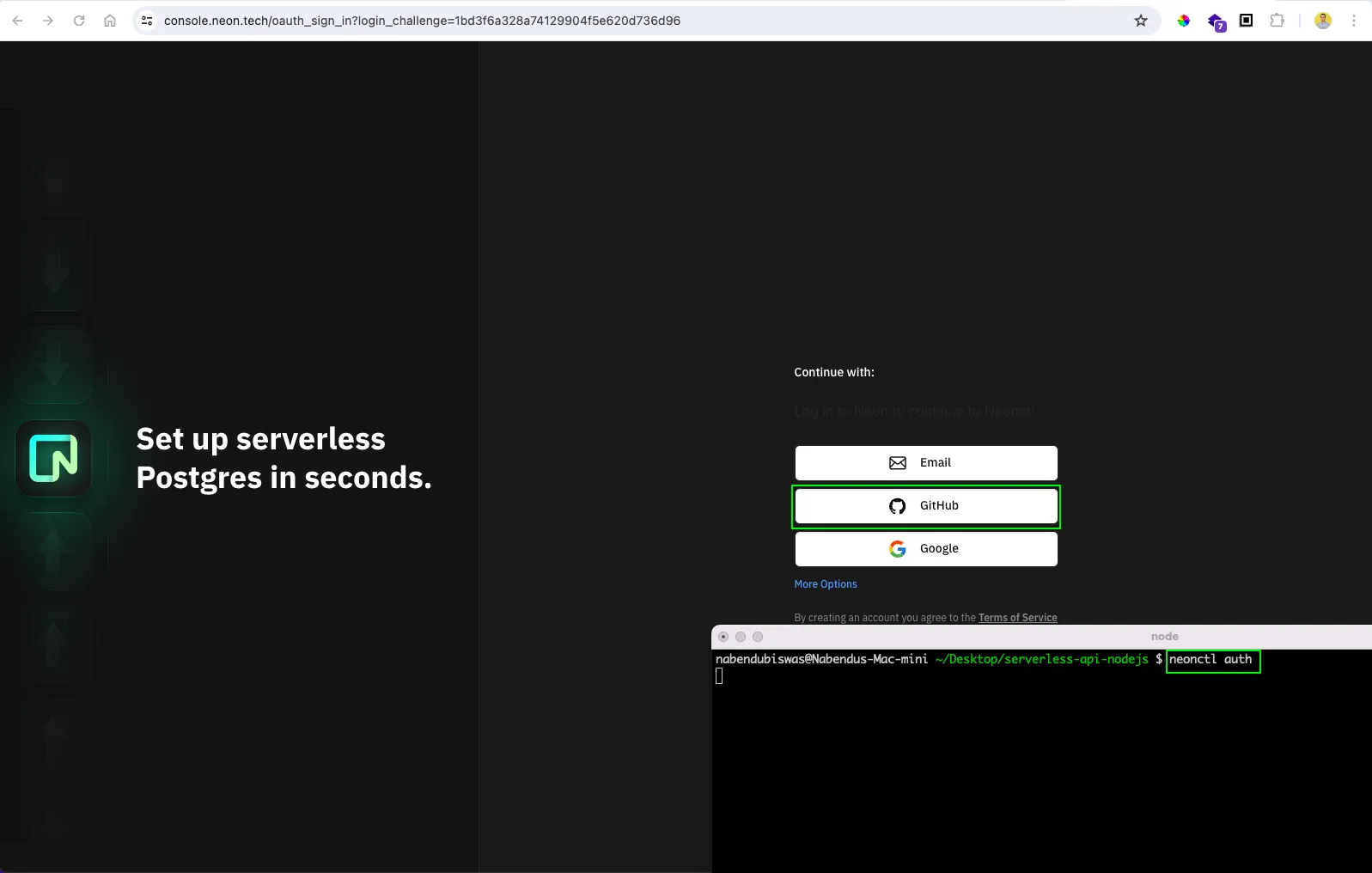Click nabendubiswas@Nabendus-Mac-mini prompt text
Viewport: 1372px width, 873px height.
tap(821, 659)
